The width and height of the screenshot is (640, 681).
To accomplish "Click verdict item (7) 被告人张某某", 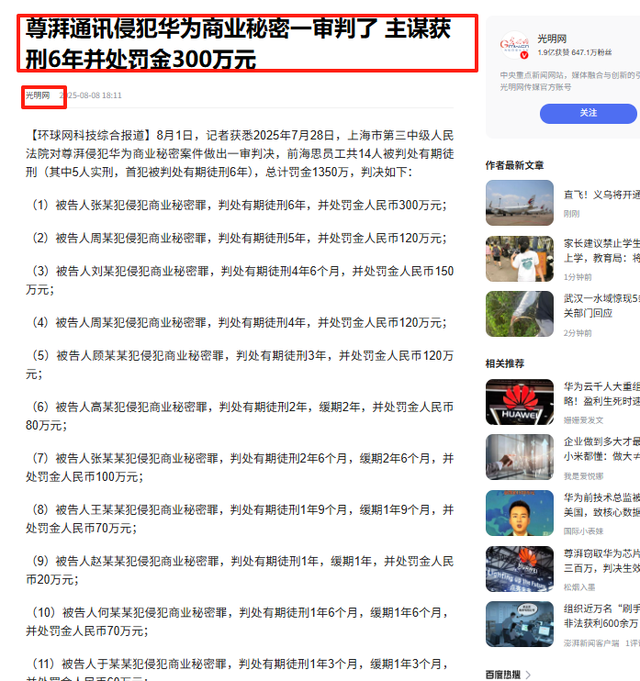I will tap(240, 467).
